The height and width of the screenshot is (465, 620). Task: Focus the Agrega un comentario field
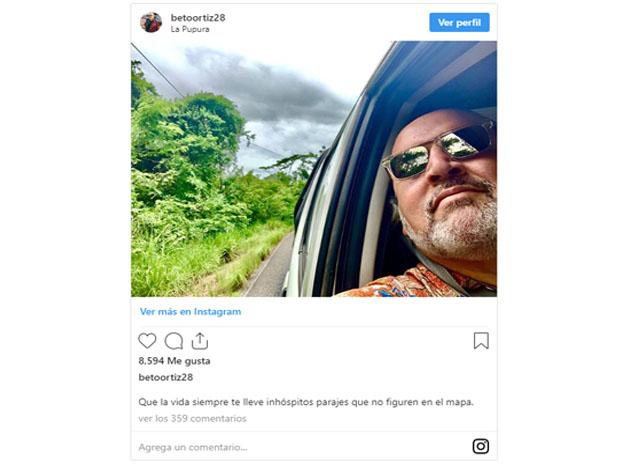point(302,447)
